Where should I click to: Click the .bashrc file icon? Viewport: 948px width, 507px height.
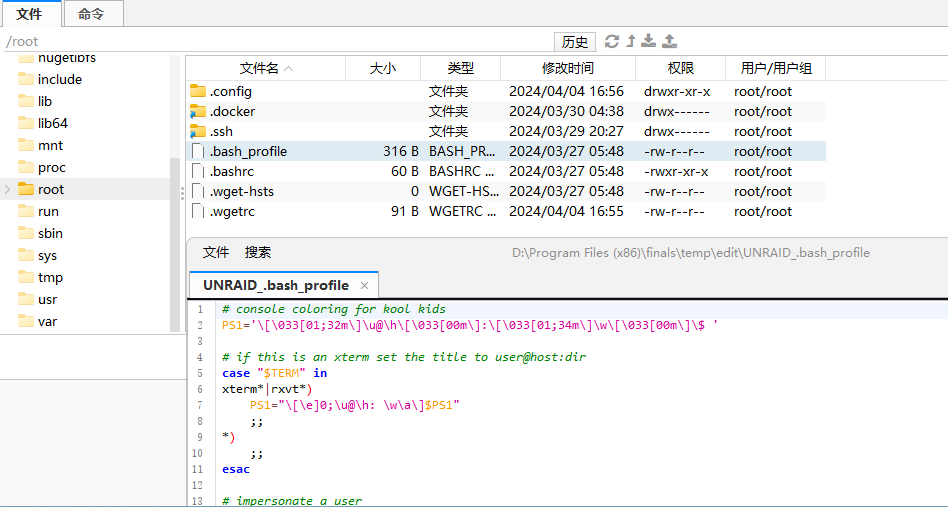click(197, 171)
